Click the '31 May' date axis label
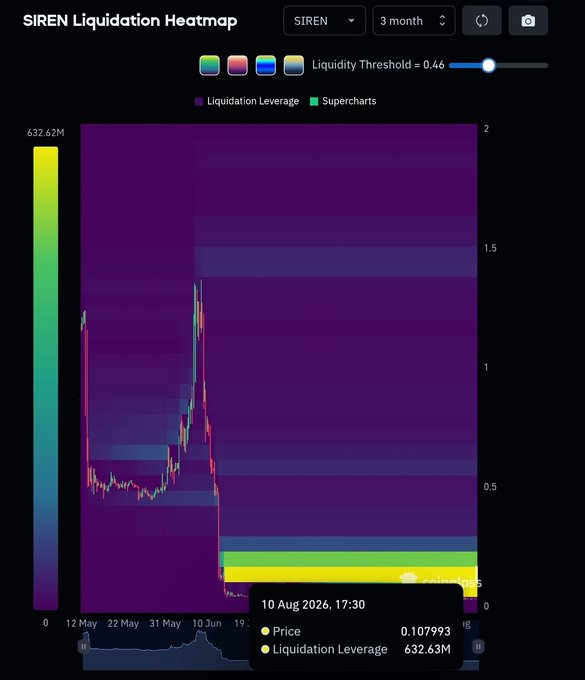 [165, 623]
